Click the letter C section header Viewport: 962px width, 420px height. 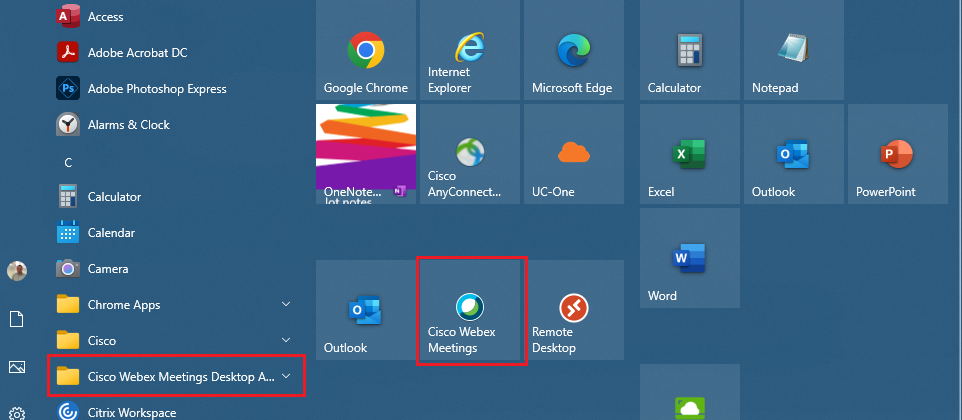[68, 161]
